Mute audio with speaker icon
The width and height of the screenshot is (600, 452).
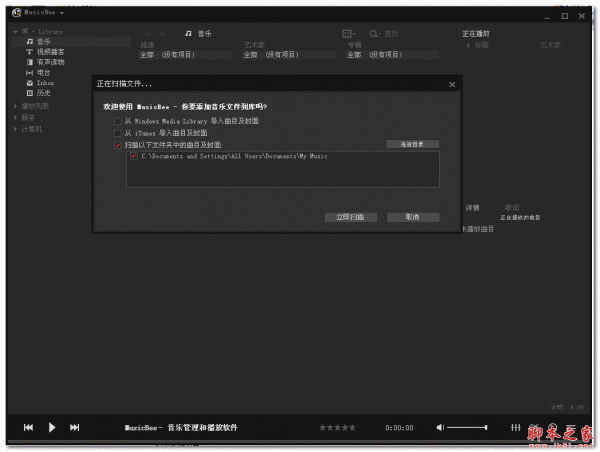[440, 428]
